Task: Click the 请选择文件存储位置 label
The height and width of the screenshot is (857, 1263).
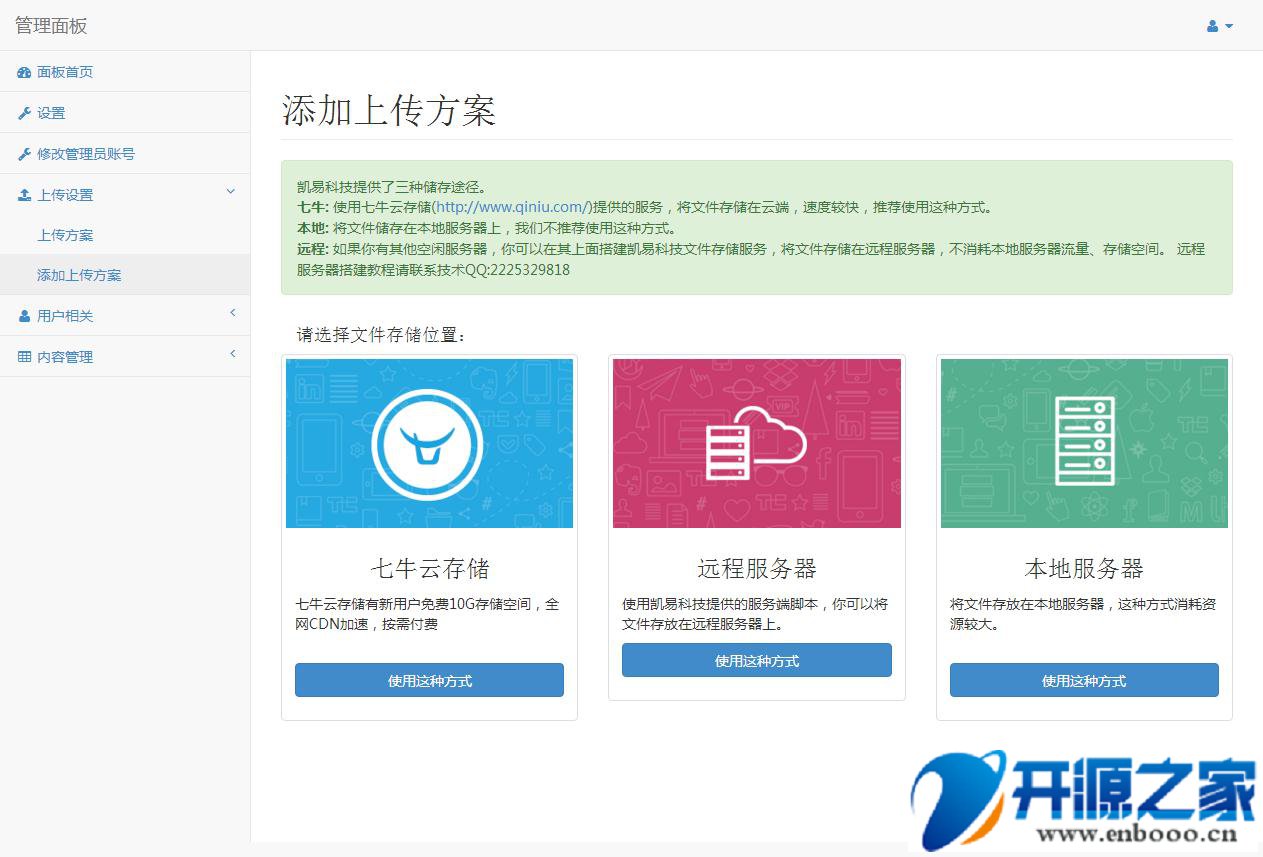Action: coord(382,335)
